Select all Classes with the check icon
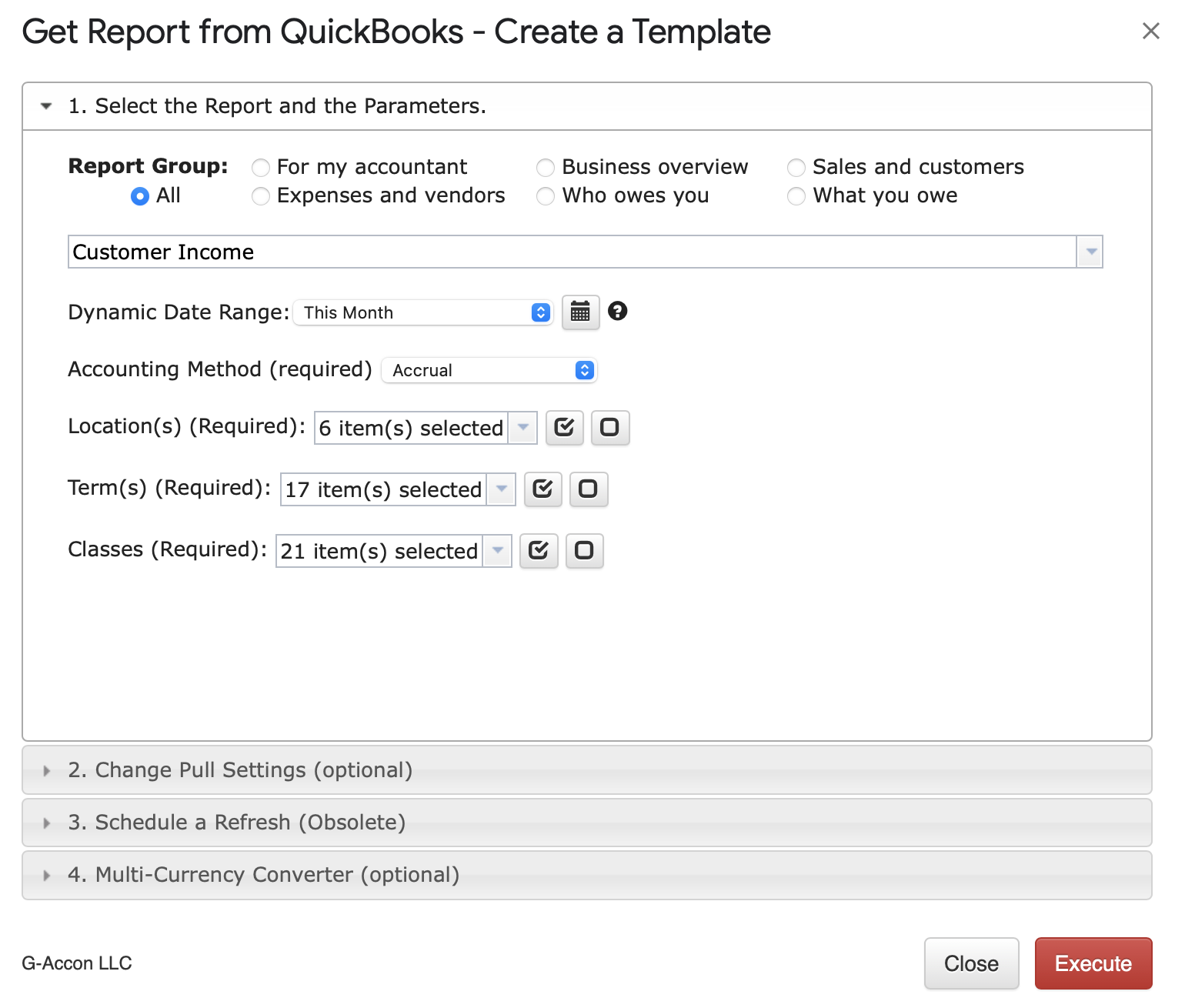This screenshot has width=1185, height=1008. click(x=539, y=551)
